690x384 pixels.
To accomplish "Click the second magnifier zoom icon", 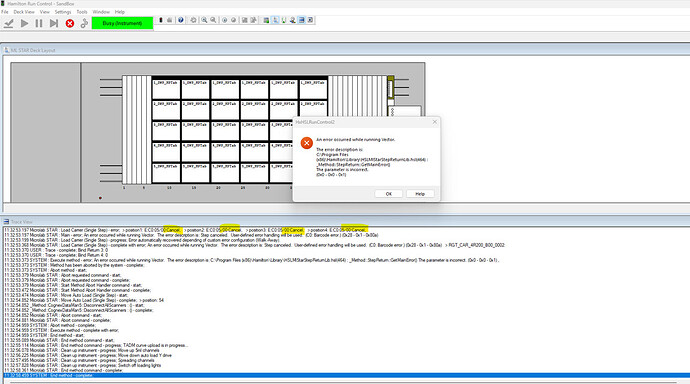I will [x=213, y=20].
